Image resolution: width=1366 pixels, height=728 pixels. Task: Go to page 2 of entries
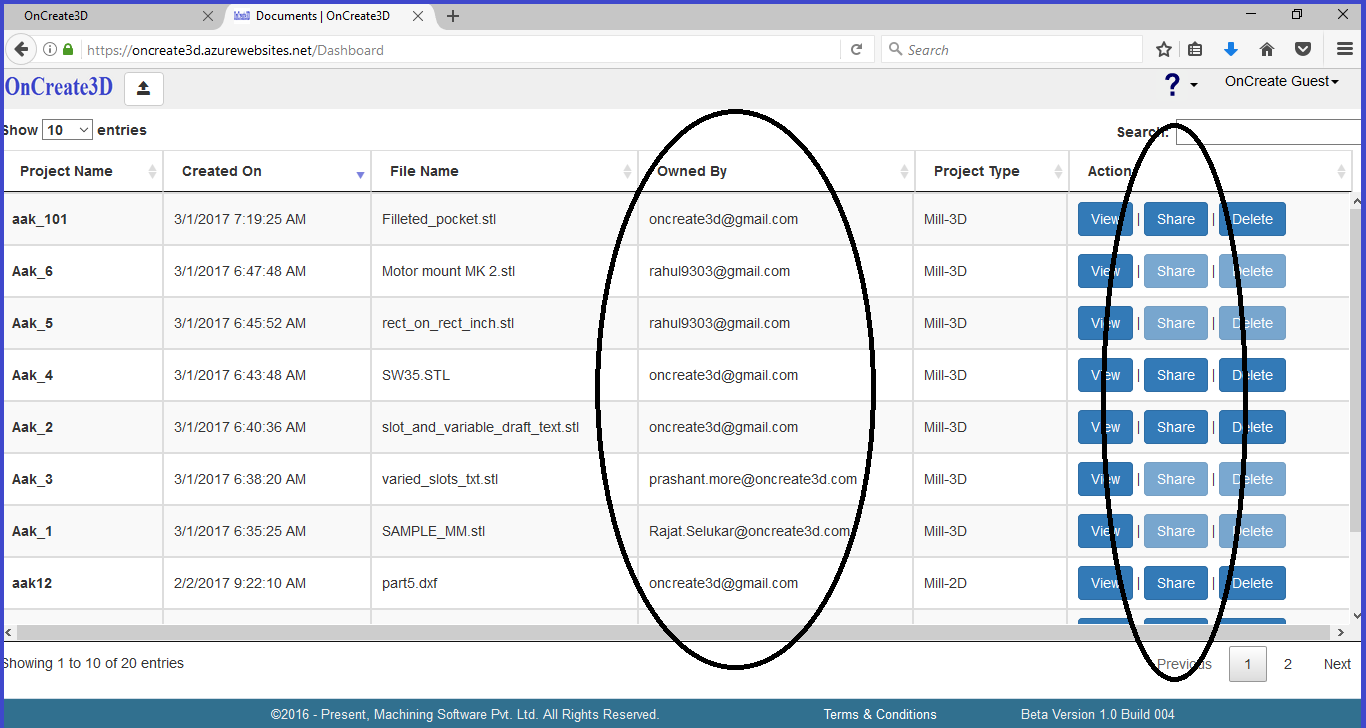coord(1288,664)
